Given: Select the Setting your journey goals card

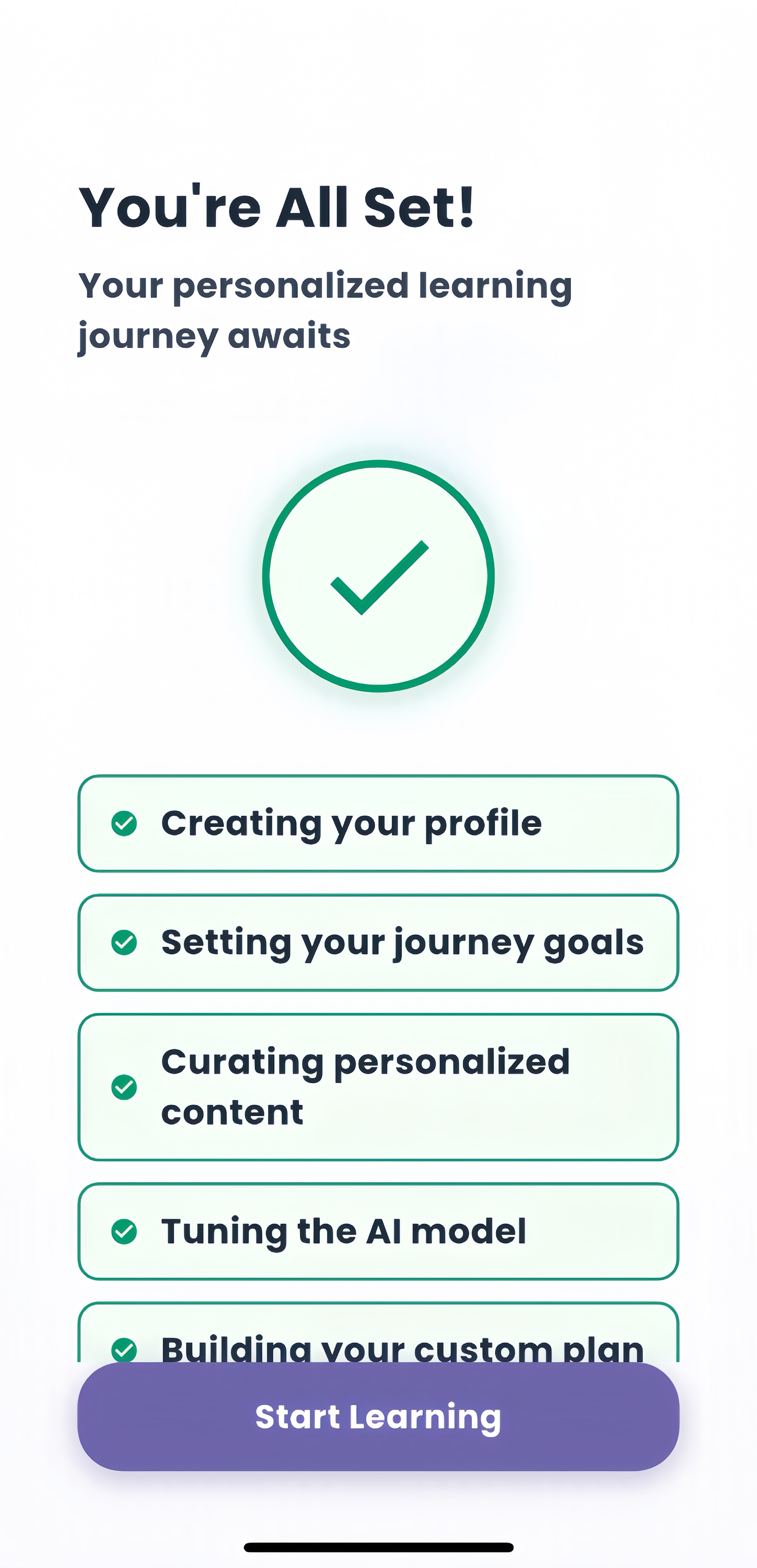Looking at the screenshot, I should click(x=378, y=942).
